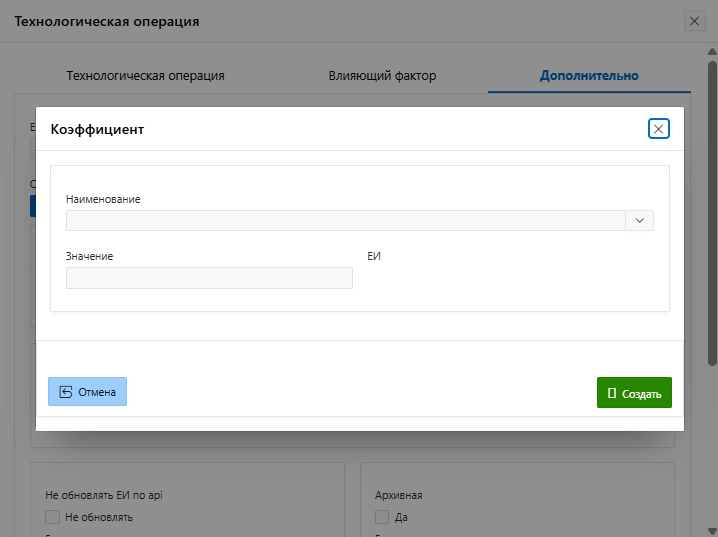The height and width of the screenshot is (537, 718).
Task: Tick the Да checkbox under Архивная
Action: tap(382, 517)
